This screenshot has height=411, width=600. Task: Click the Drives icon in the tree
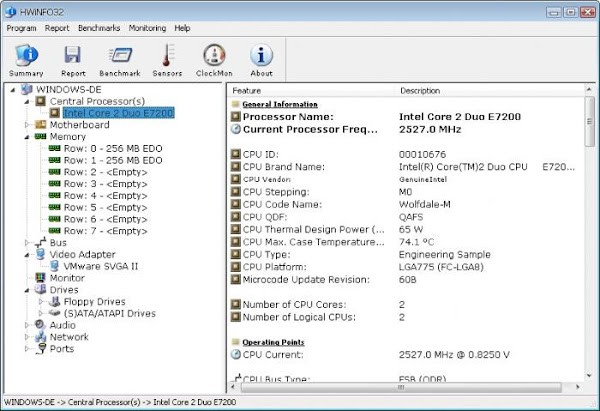(x=40, y=289)
